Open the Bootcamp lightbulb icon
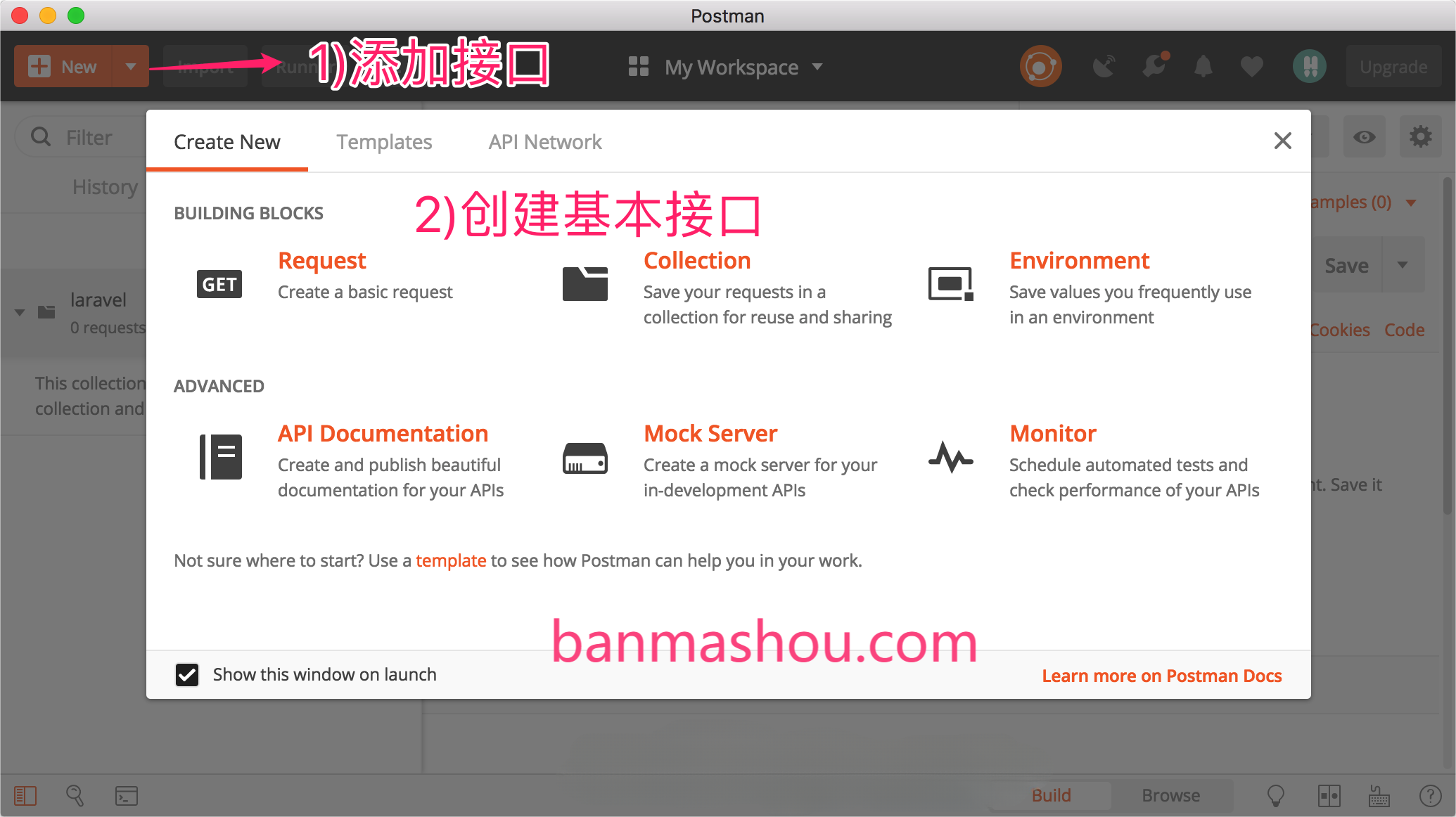The image size is (1456, 817). (x=1275, y=796)
